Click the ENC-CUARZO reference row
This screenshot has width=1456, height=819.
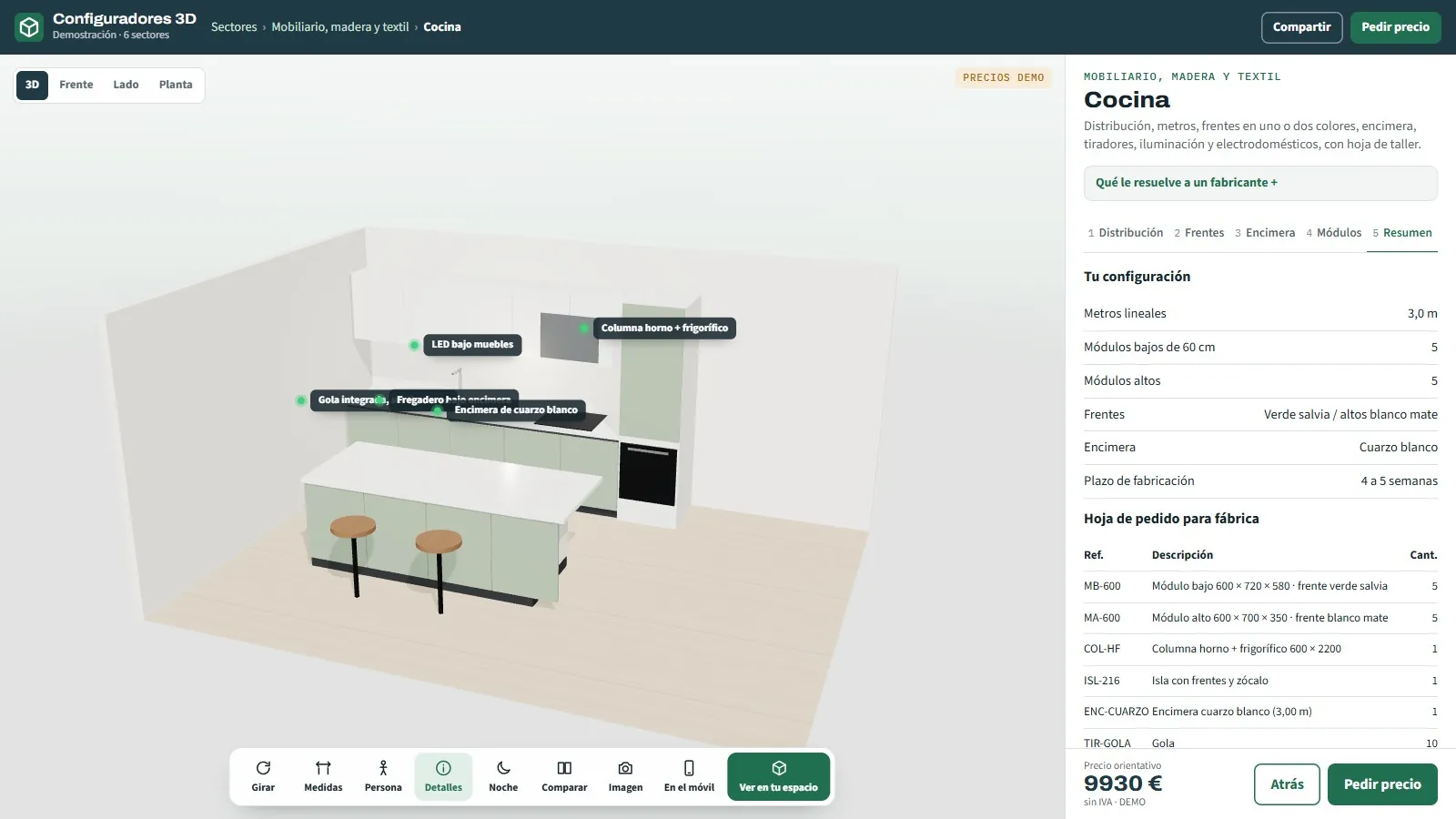click(1260, 713)
